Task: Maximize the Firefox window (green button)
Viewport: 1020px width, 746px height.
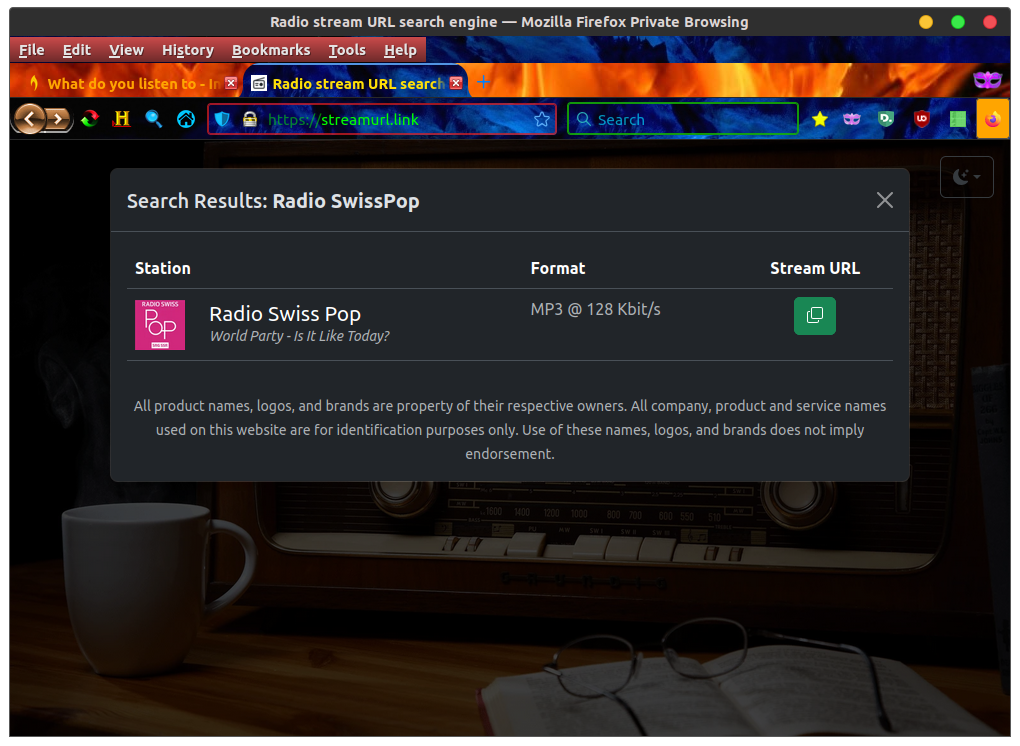Action: 958,22
